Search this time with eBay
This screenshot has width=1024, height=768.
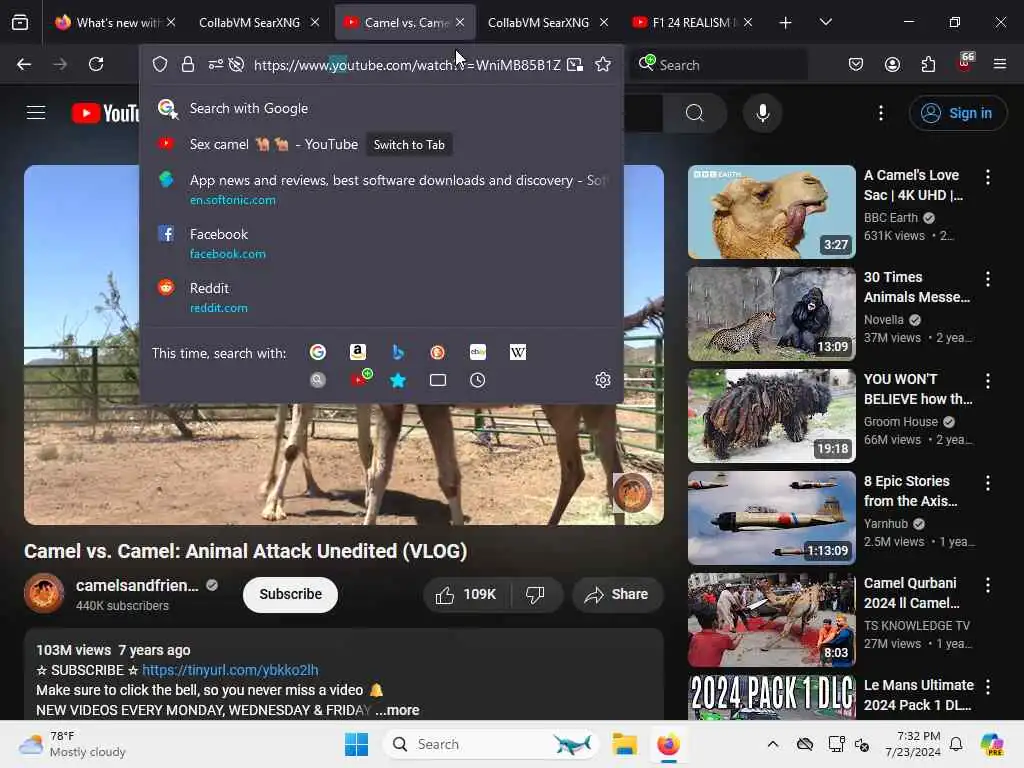pyautogui.click(x=477, y=353)
